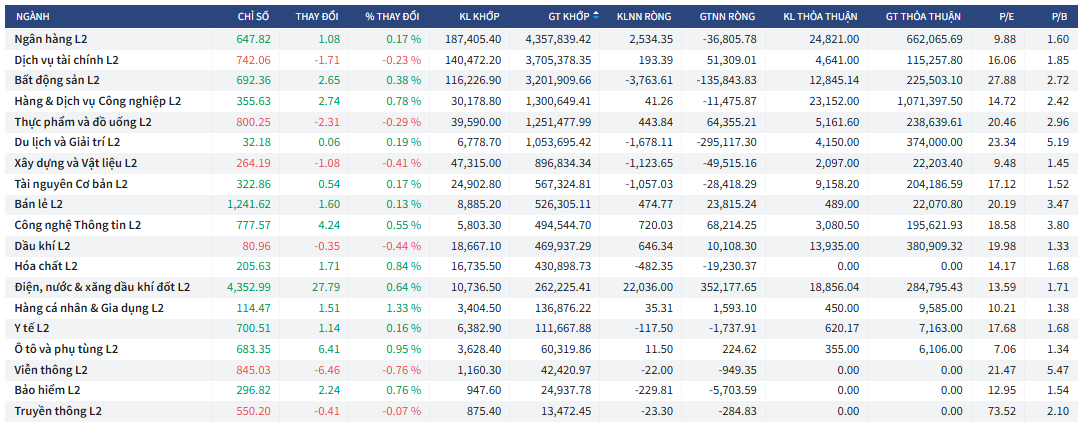
Task: Open the Ngân hàng L2 sector
Action: [x=57, y=39]
